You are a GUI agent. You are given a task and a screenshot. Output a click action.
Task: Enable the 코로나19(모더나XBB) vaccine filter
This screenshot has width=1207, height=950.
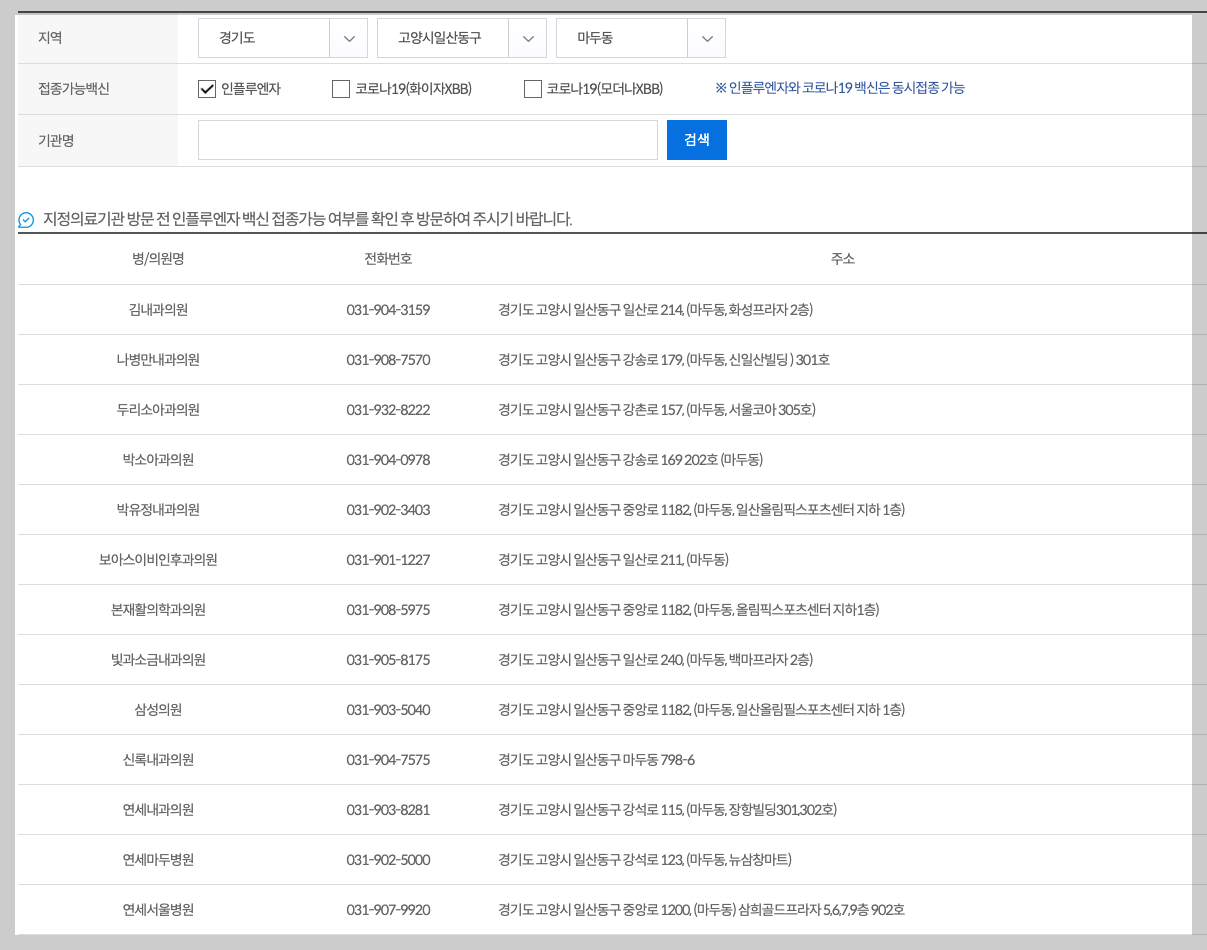pyautogui.click(x=533, y=89)
